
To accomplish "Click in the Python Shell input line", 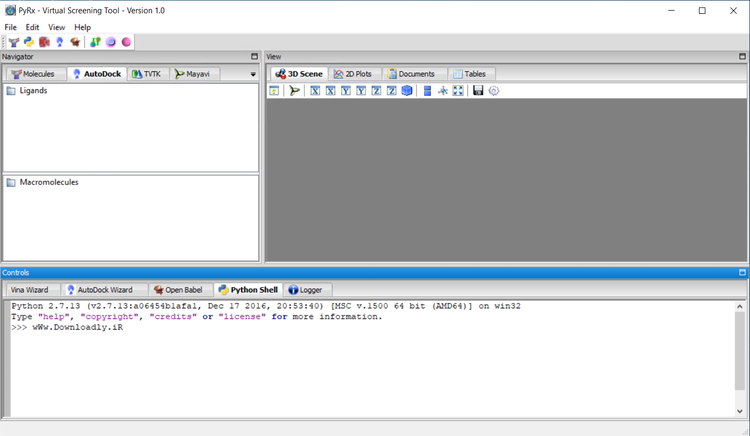I will pos(300,328).
